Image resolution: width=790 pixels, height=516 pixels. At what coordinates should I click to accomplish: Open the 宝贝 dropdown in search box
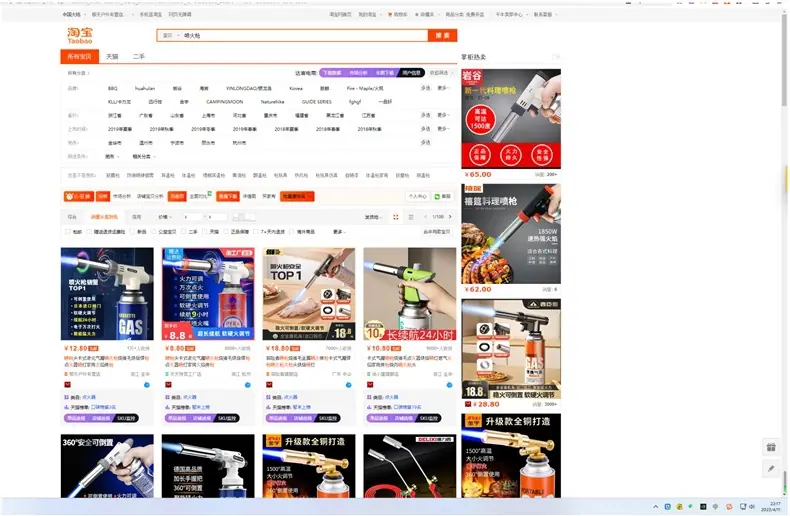tap(170, 36)
